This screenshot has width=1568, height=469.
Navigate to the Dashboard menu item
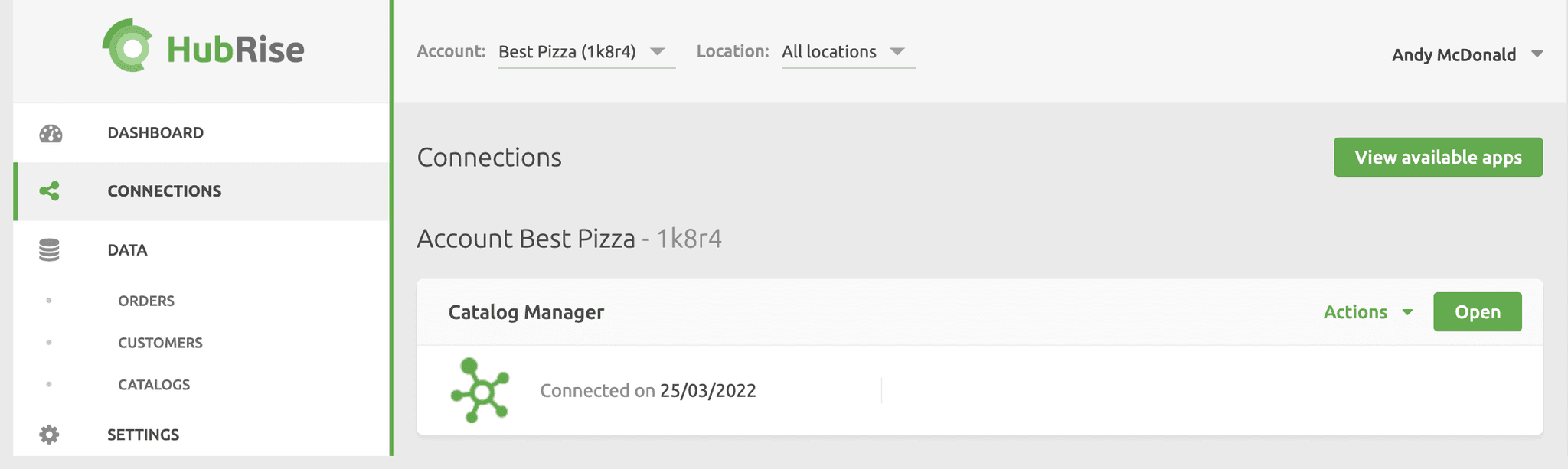155,132
